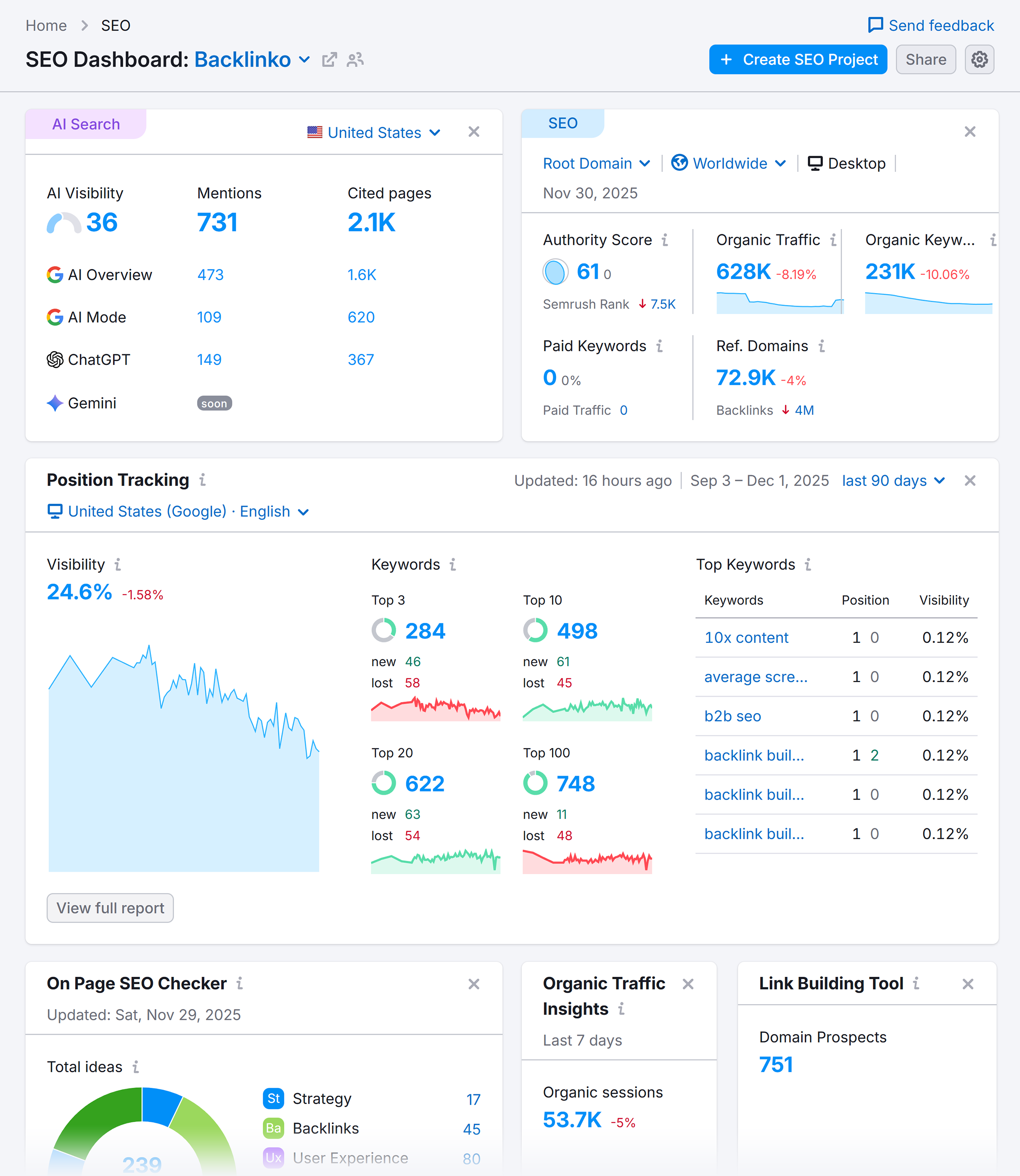The width and height of the screenshot is (1020, 1176).
Task: Navigate to Home via the breadcrumb
Action: click(46, 25)
